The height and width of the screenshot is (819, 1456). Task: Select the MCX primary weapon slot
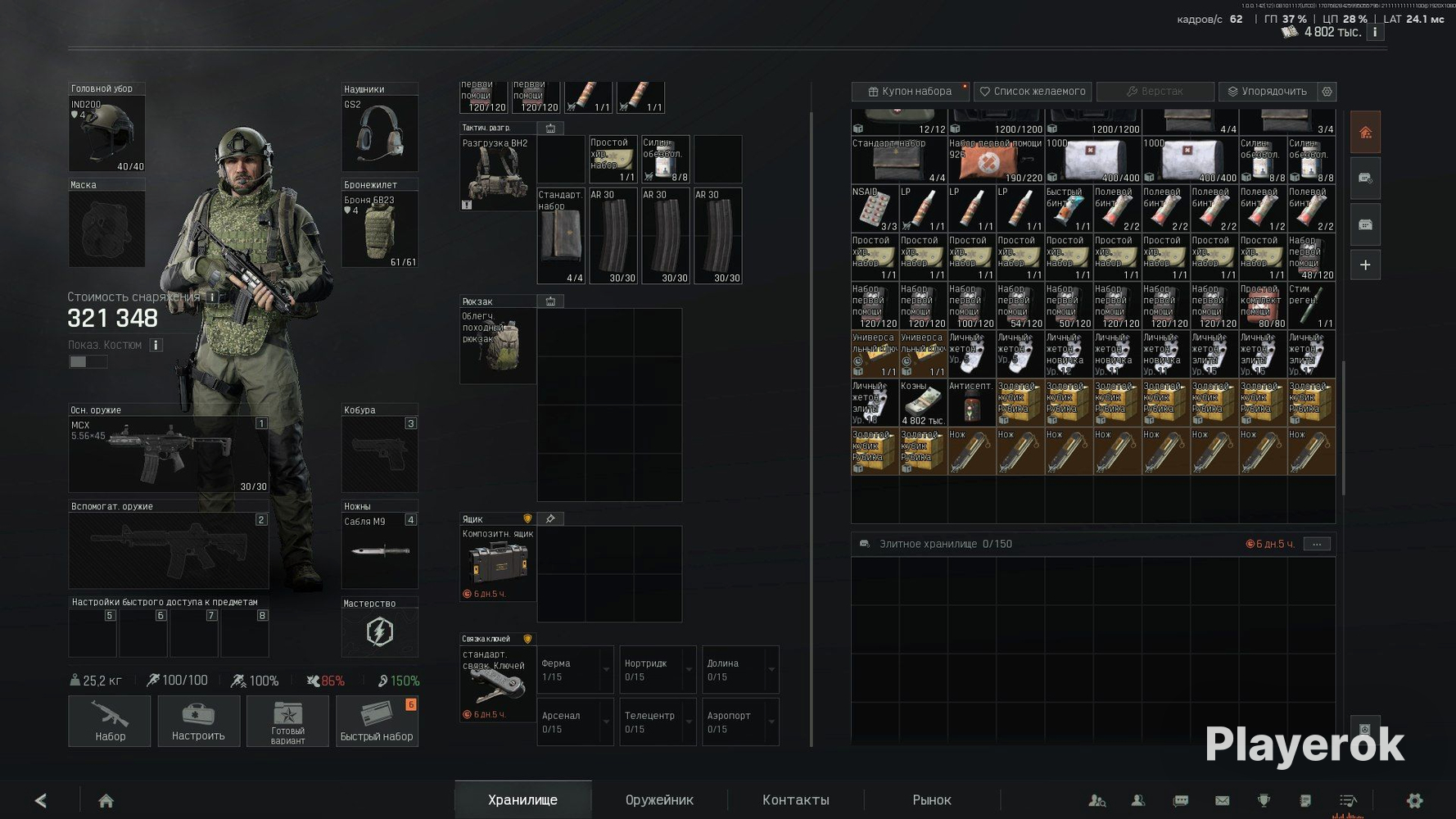coord(169,455)
